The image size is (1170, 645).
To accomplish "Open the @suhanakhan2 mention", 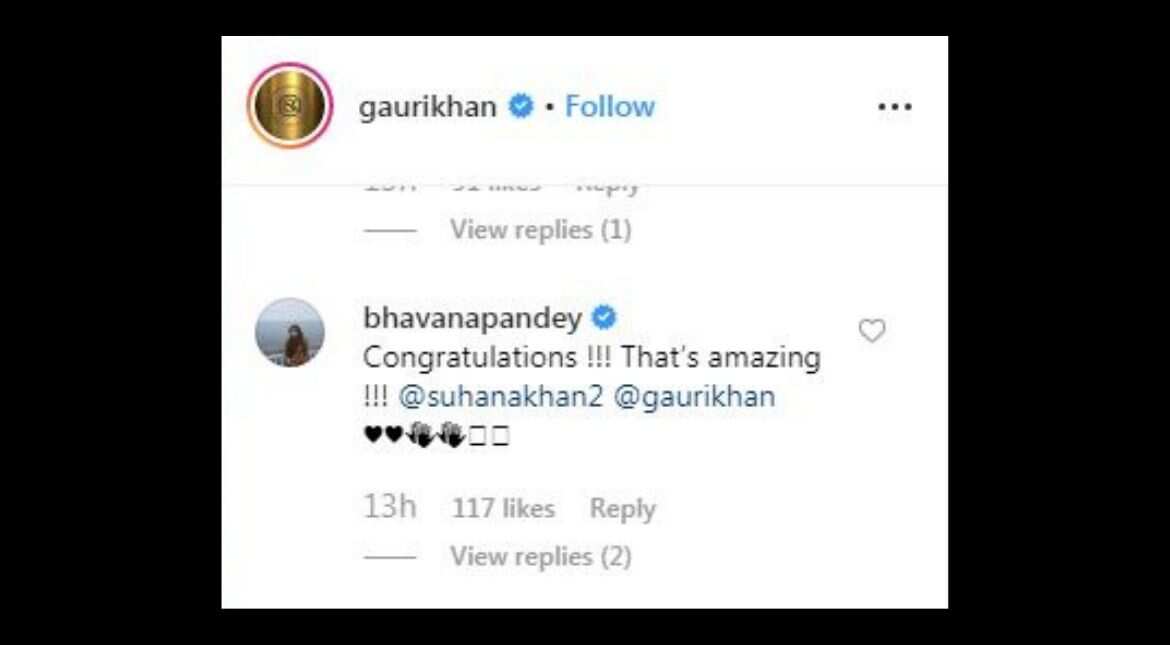I will coord(501,396).
